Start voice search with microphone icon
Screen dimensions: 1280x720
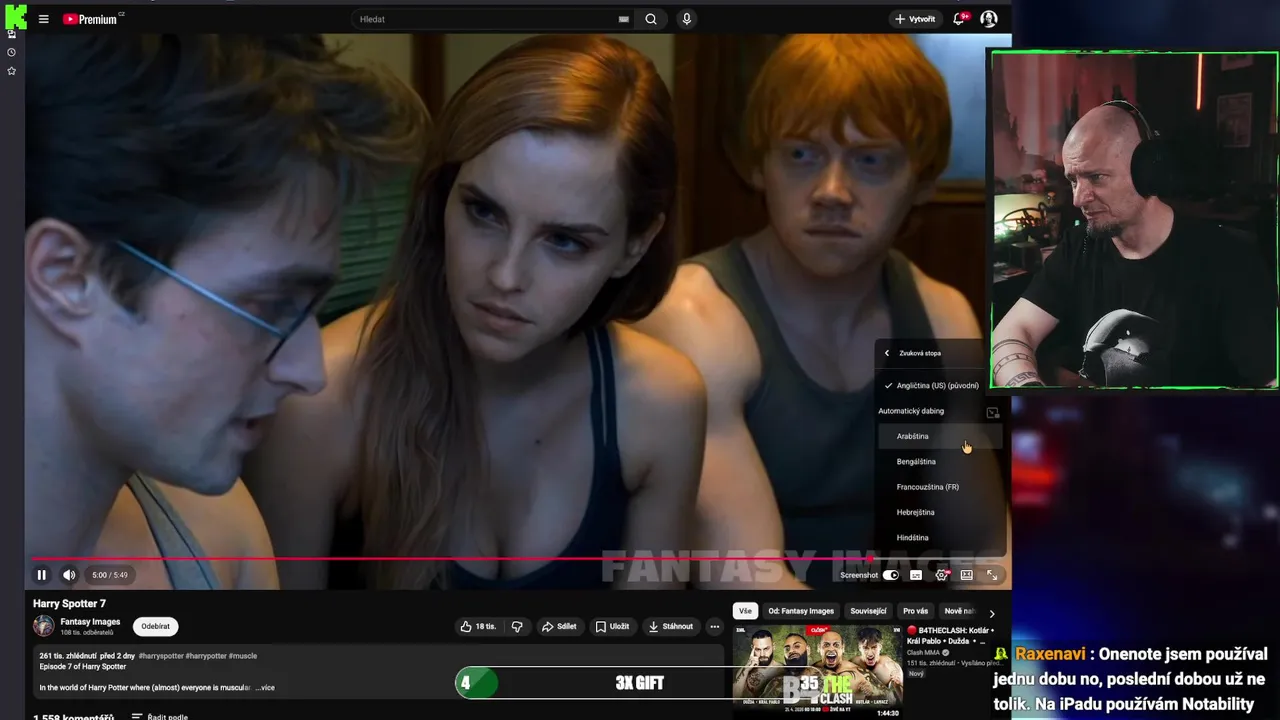click(x=686, y=19)
